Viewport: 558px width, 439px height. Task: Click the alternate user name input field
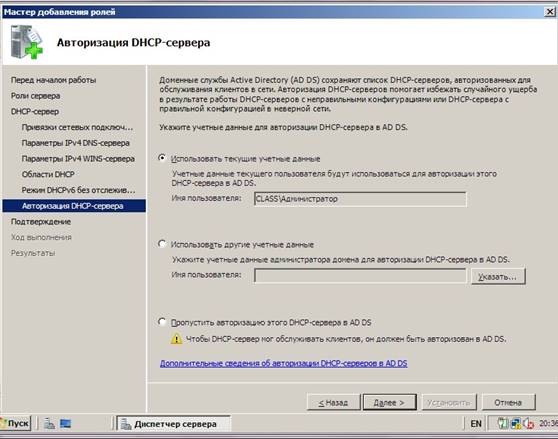[x=360, y=276]
